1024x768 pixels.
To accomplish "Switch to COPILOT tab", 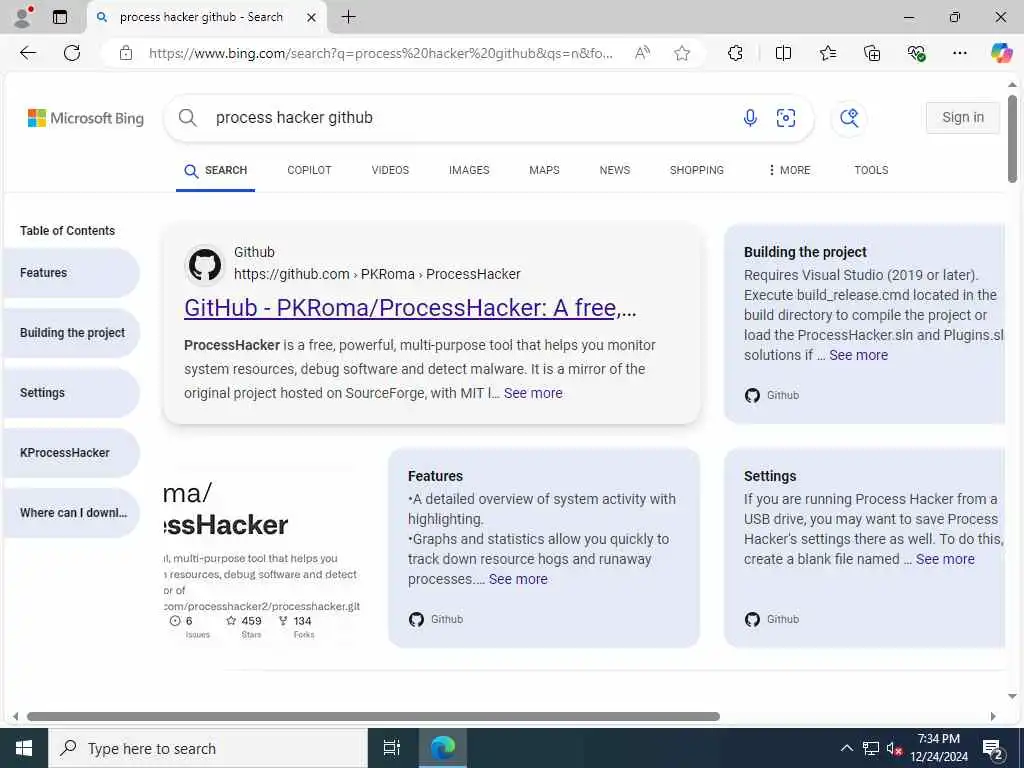I will [x=310, y=170].
